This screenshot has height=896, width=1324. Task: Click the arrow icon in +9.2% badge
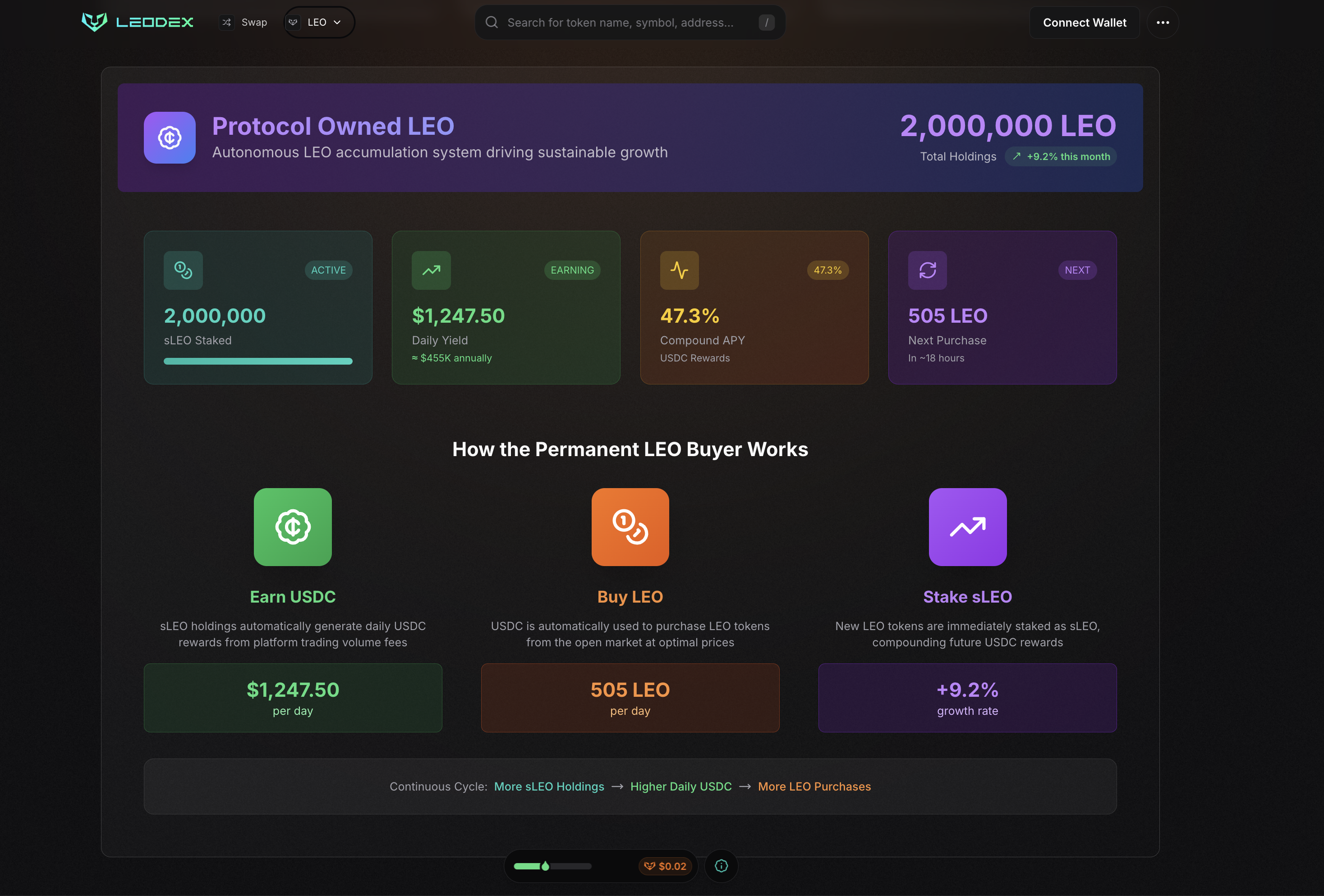1016,156
